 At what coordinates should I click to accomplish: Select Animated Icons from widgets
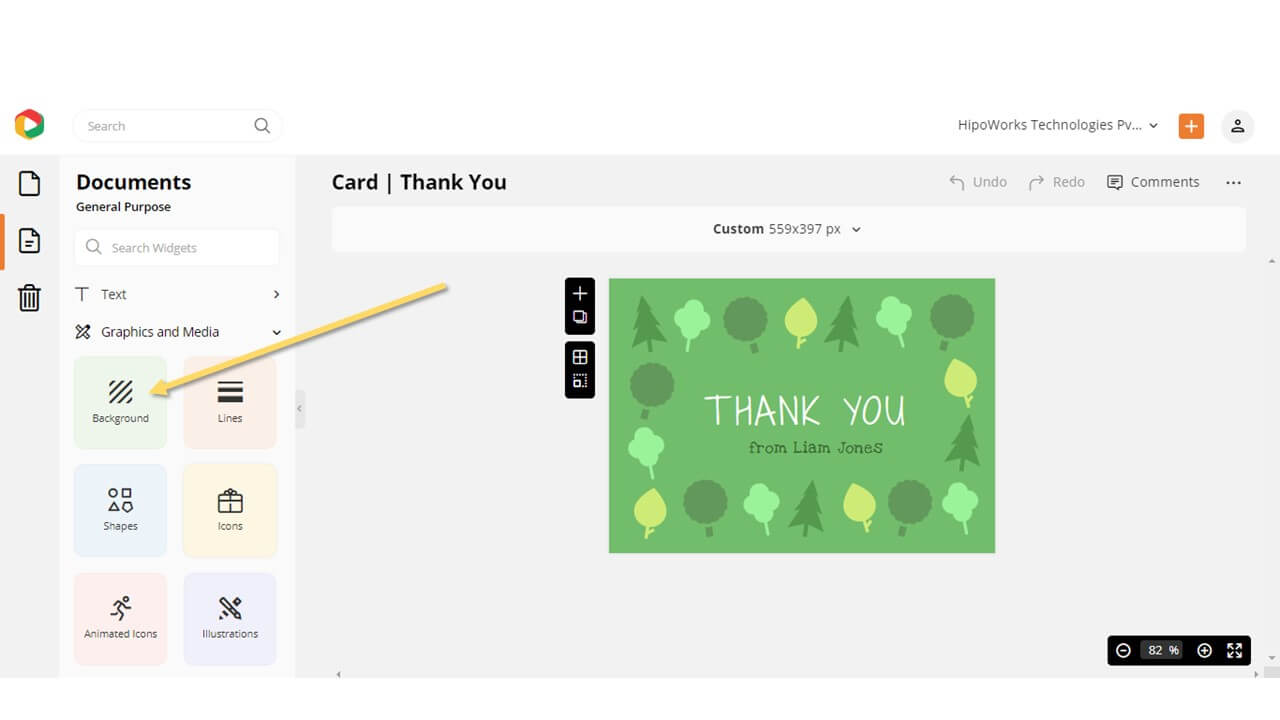[120, 618]
